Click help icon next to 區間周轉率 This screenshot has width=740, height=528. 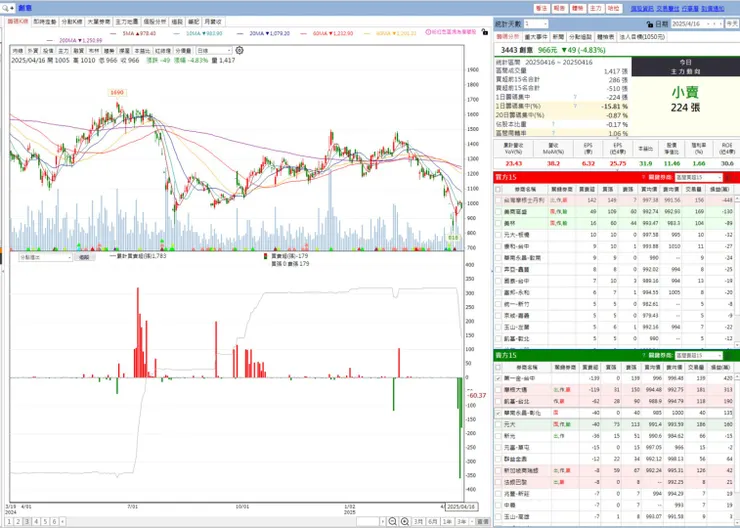point(553,133)
